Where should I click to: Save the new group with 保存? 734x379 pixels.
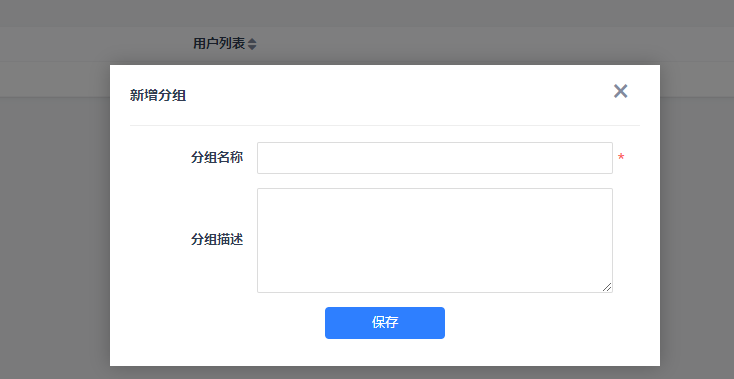coord(385,323)
